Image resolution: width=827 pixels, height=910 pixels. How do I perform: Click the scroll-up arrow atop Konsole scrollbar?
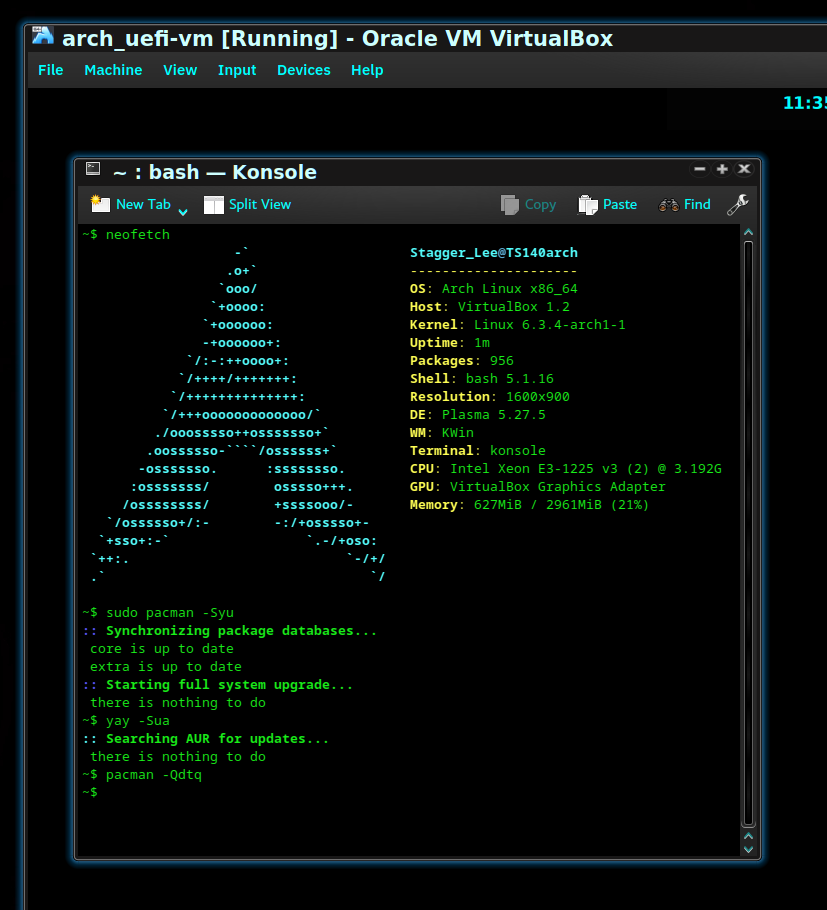click(x=749, y=232)
